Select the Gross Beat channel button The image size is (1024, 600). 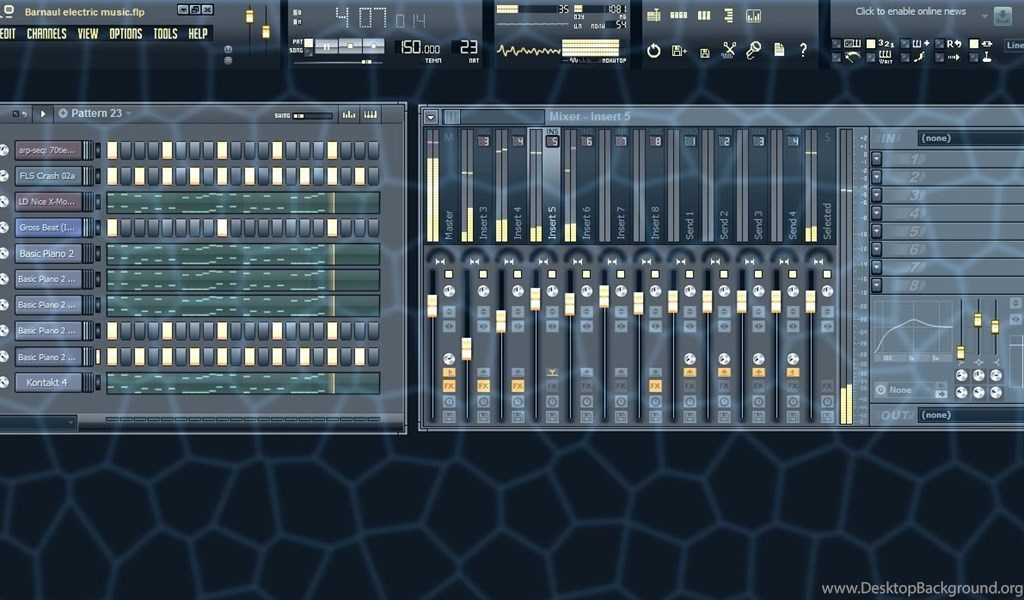tap(48, 227)
